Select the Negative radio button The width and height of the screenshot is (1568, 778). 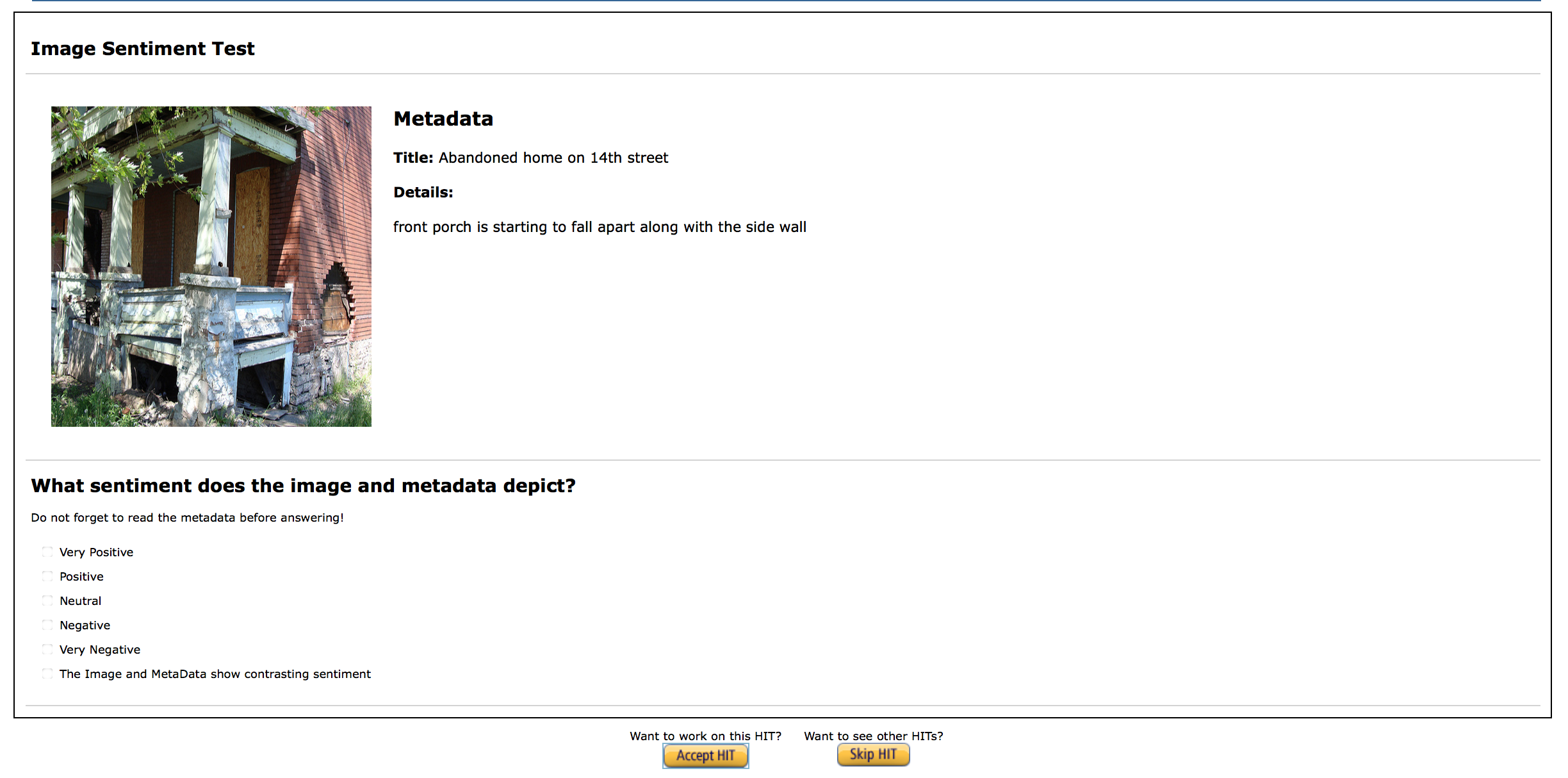47,625
